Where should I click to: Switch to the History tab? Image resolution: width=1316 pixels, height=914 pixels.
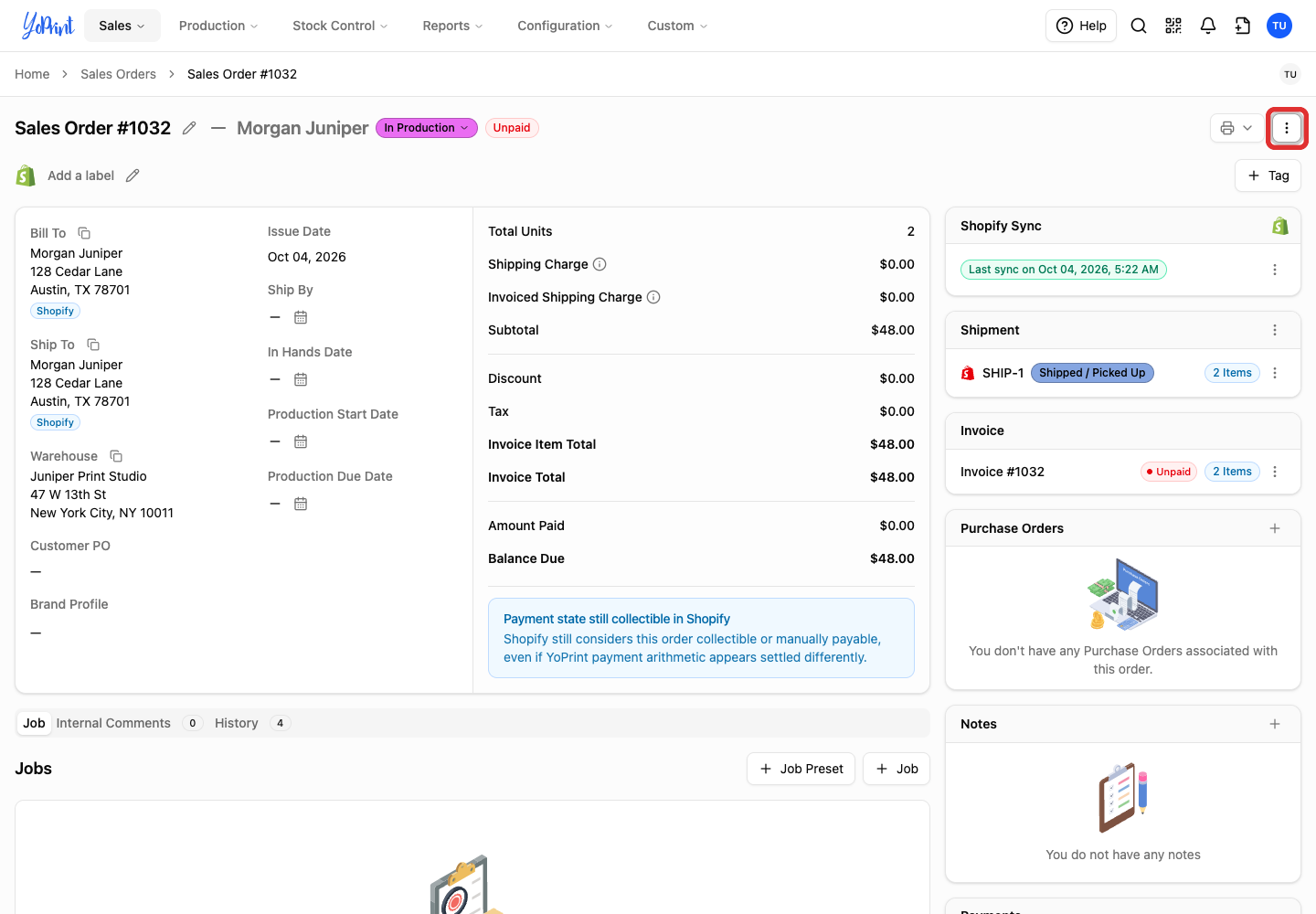tap(252, 723)
